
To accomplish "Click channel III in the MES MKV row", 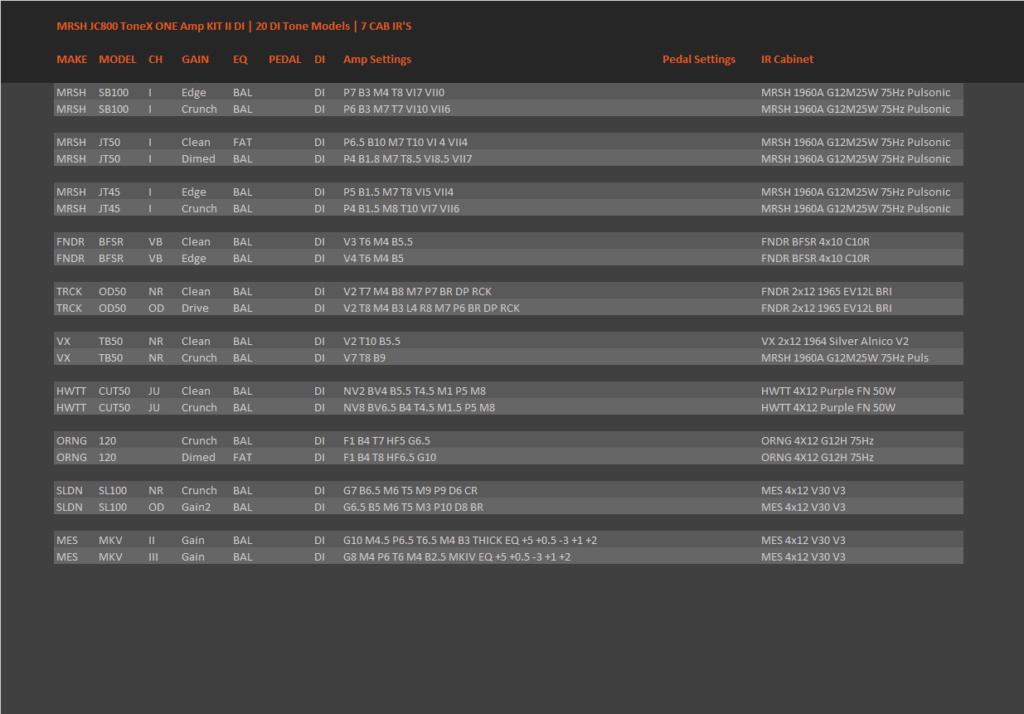I will [x=153, y=557].
